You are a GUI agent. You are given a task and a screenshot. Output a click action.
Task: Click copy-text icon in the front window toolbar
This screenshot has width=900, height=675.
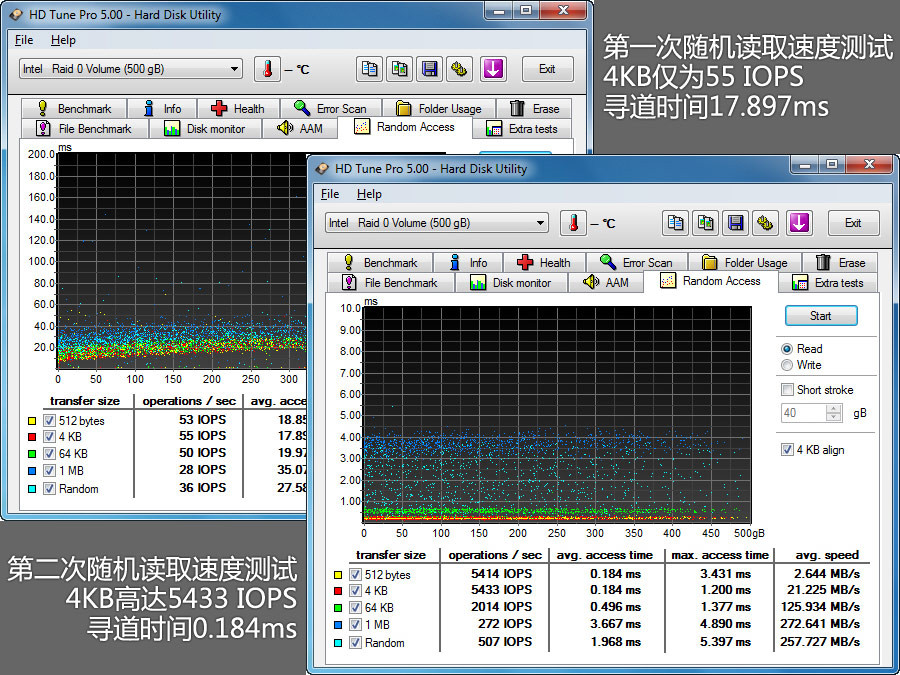tap(677, 223)
